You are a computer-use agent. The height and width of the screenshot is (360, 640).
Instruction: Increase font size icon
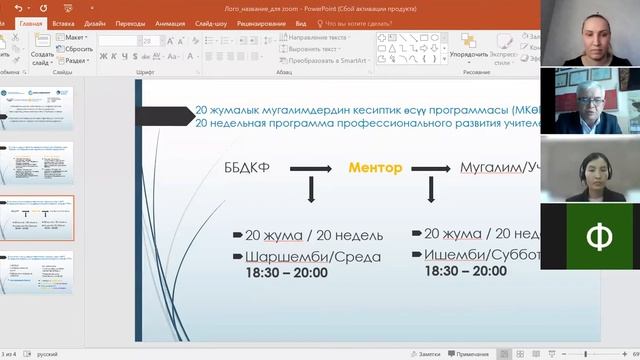coord(170,41)
